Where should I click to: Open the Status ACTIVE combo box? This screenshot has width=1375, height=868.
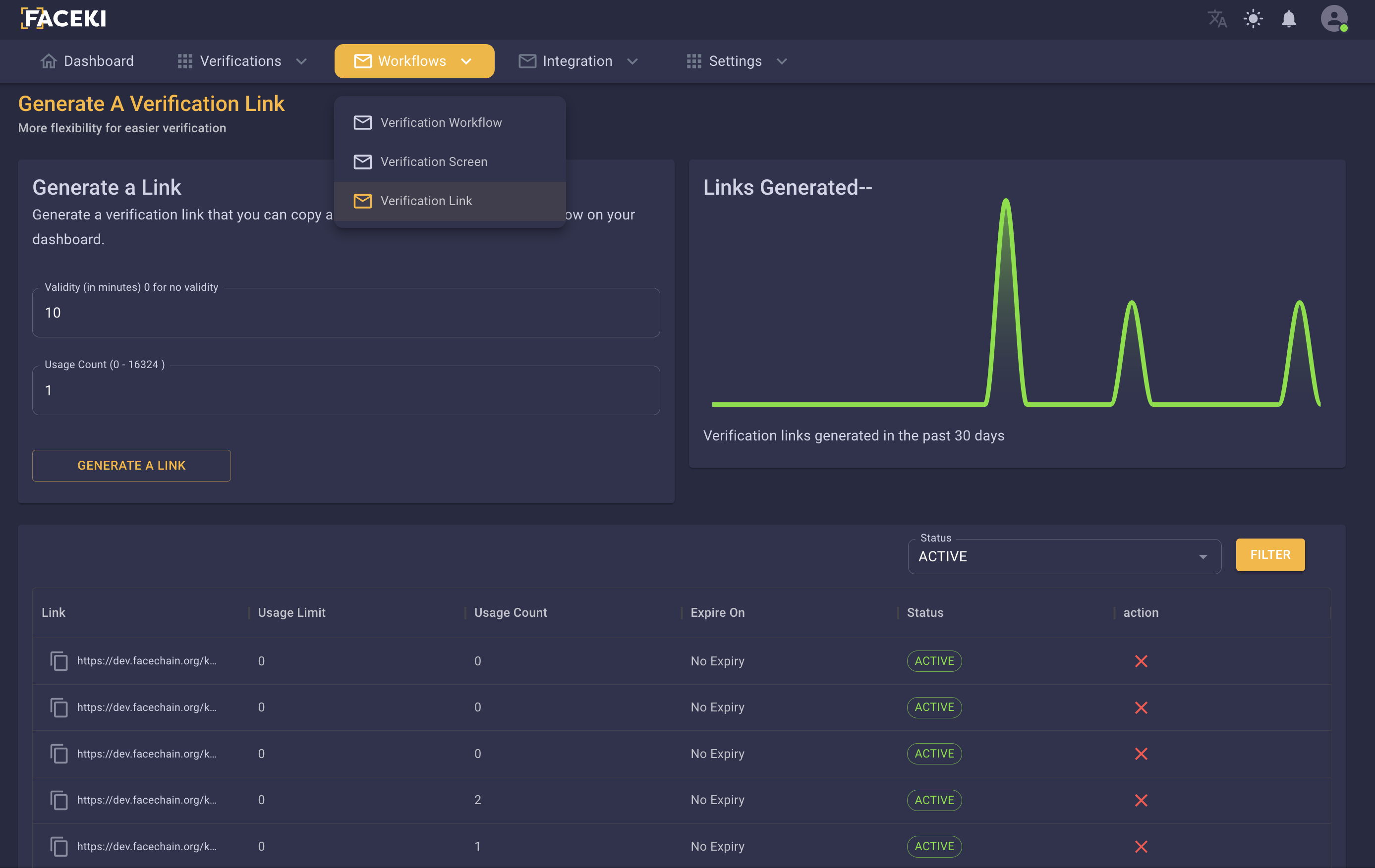click(x=1064, y=556)
